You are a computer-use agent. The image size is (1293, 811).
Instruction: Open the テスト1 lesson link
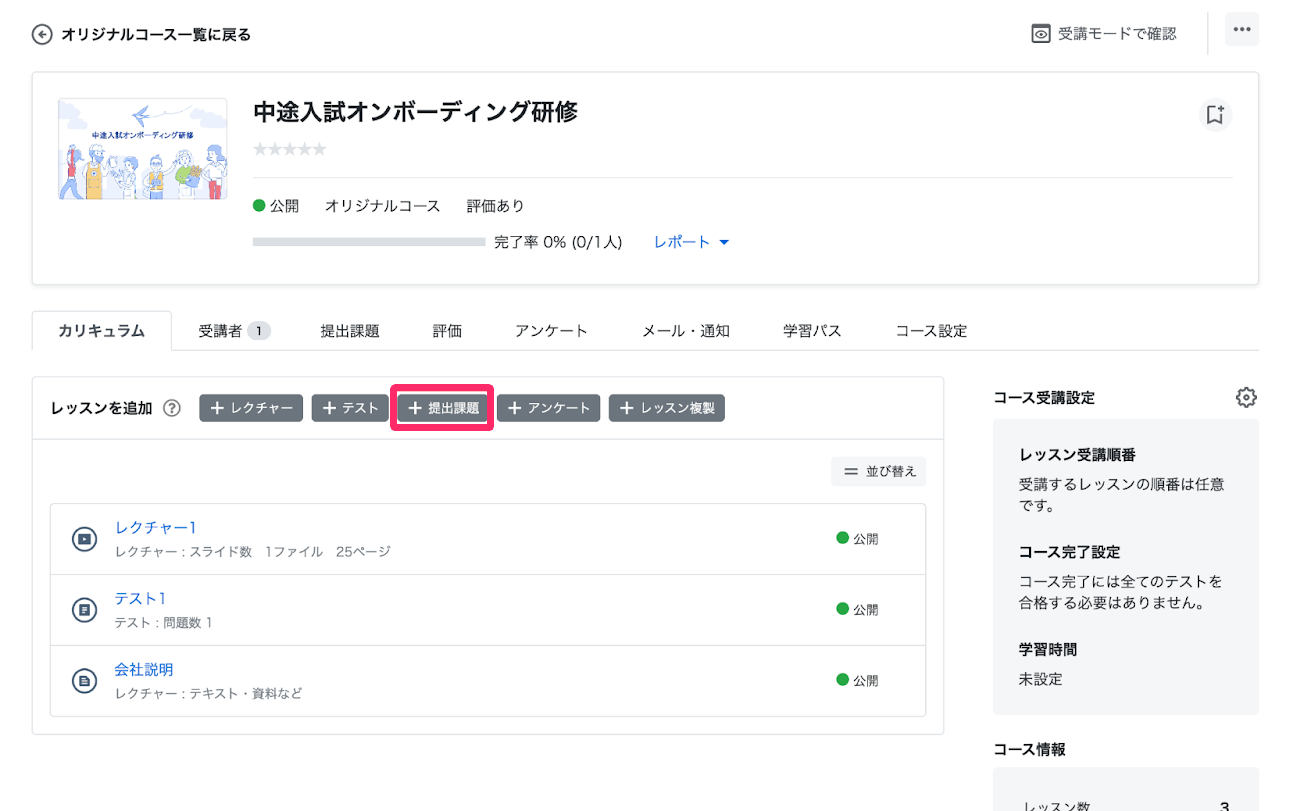(x=140, y=599)
